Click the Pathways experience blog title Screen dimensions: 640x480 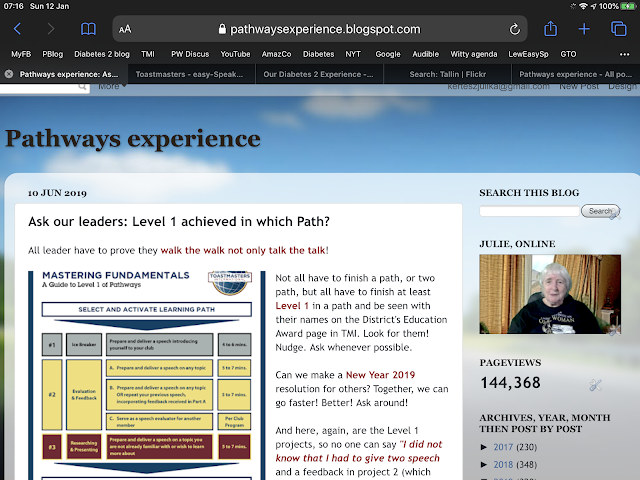(x=133, y=139)
